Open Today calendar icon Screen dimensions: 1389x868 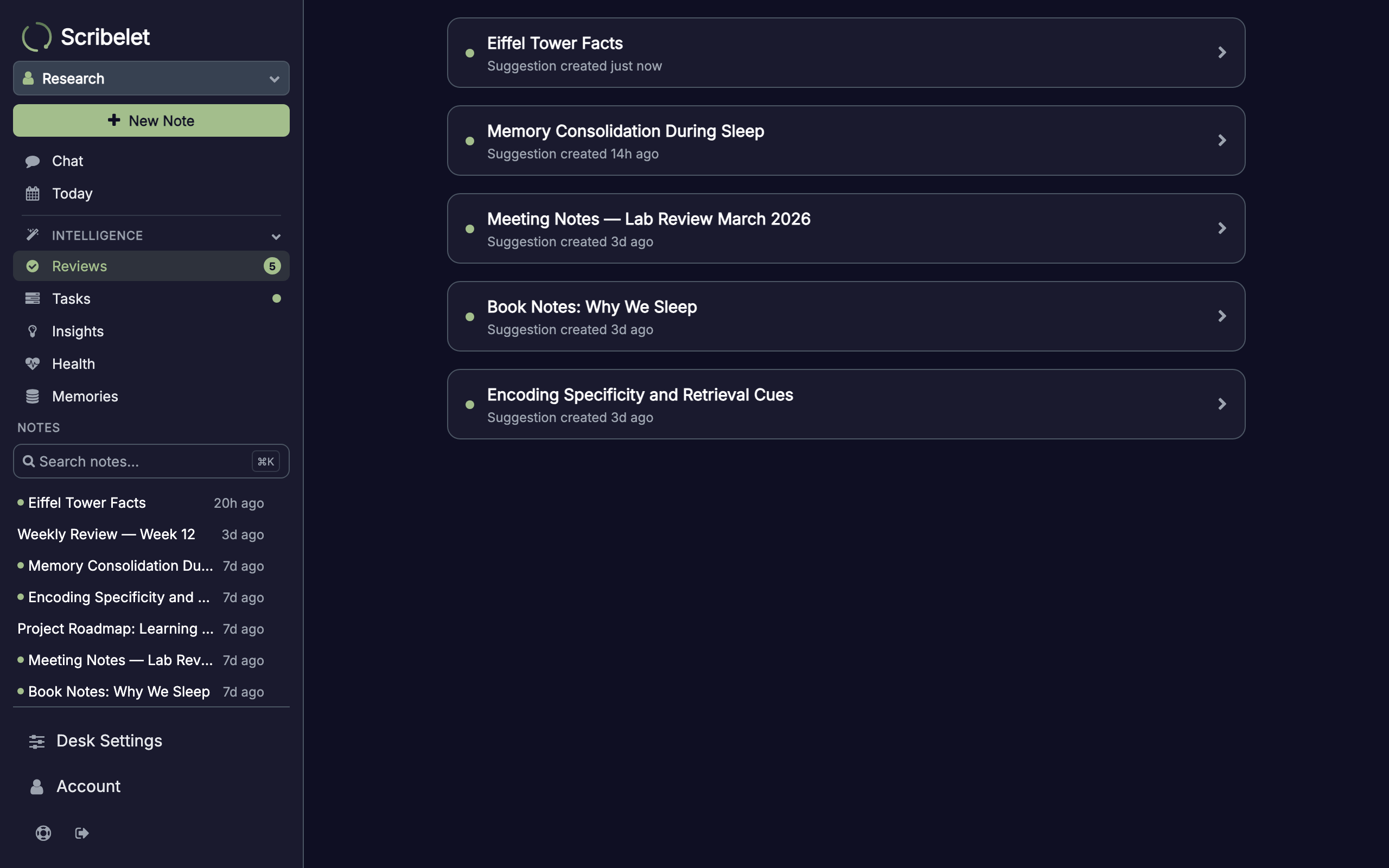[33, 194]
